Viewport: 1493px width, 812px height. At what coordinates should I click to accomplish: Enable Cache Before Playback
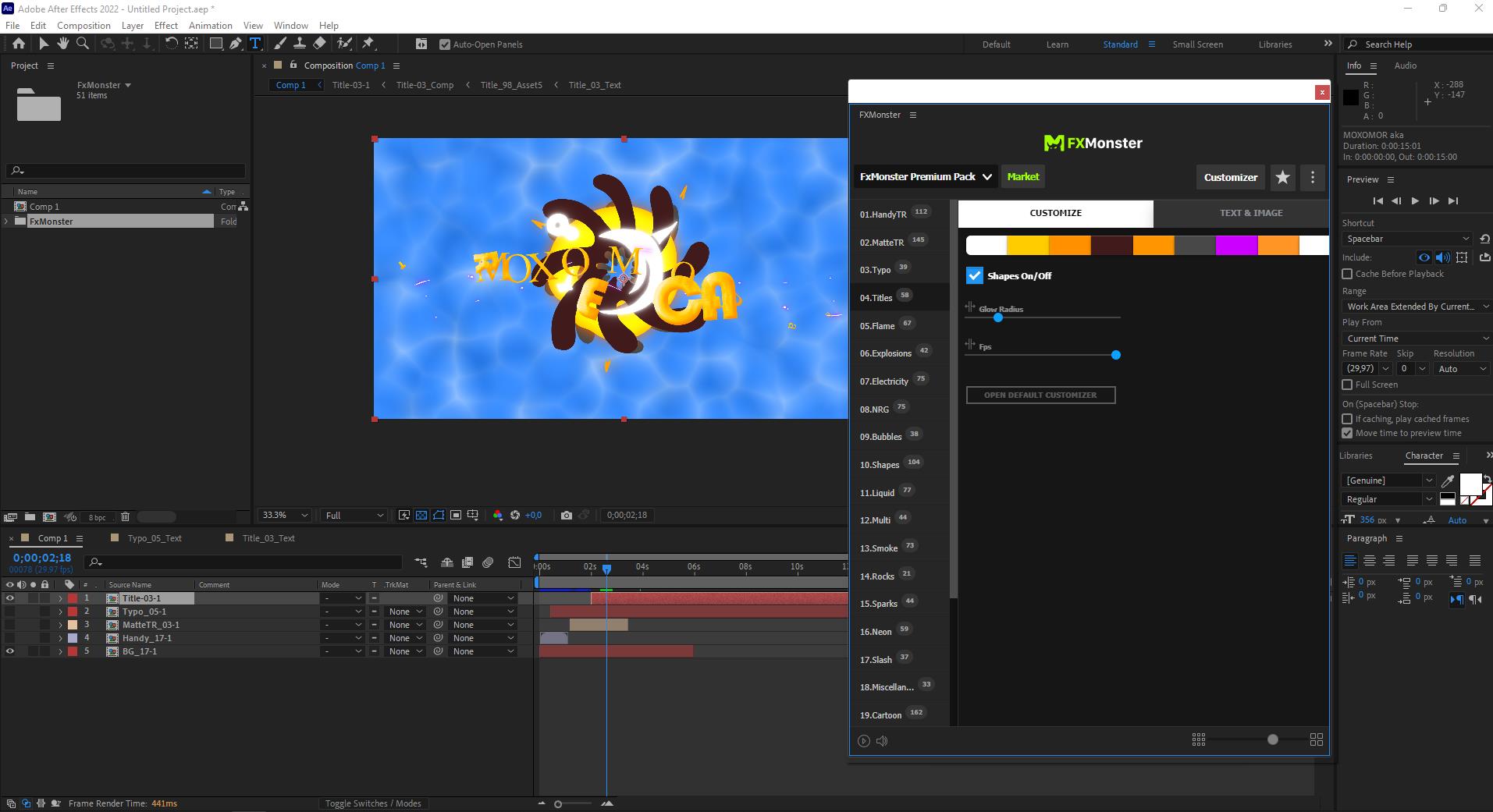(x=1347, y=274)
